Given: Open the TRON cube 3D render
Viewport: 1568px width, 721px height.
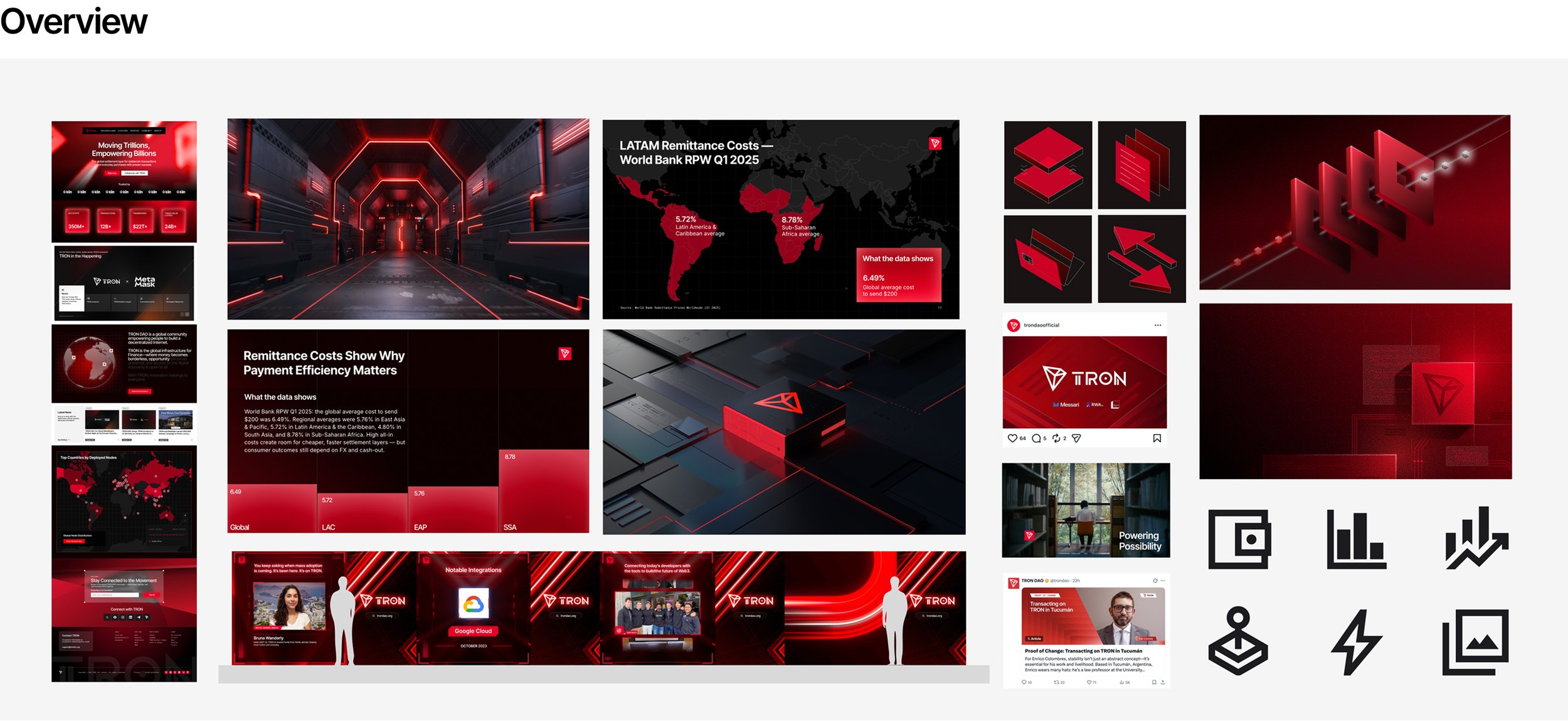Looking at the screenshot, I should click(x=784, y=432).
